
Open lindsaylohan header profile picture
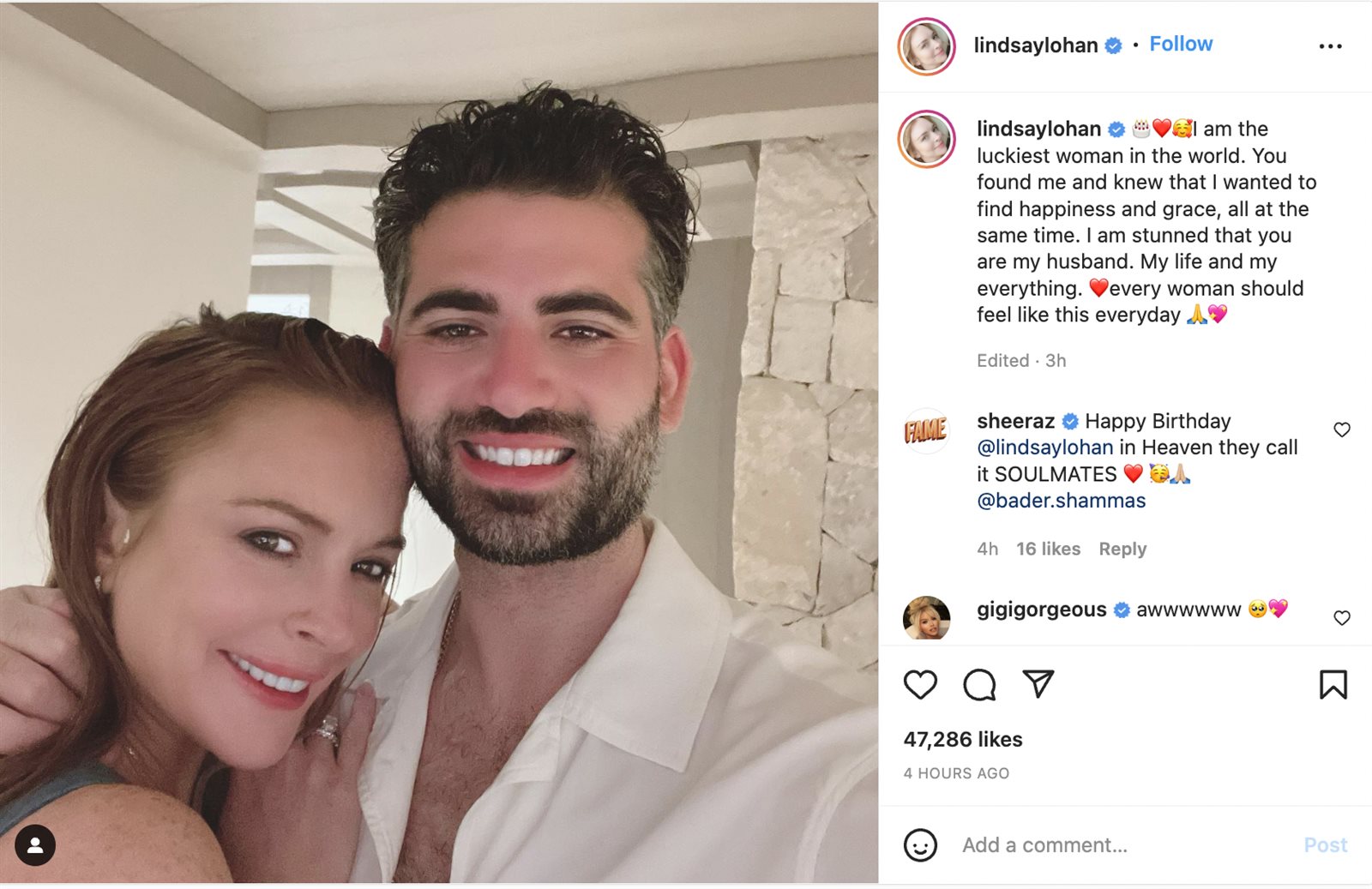point(926,46)
